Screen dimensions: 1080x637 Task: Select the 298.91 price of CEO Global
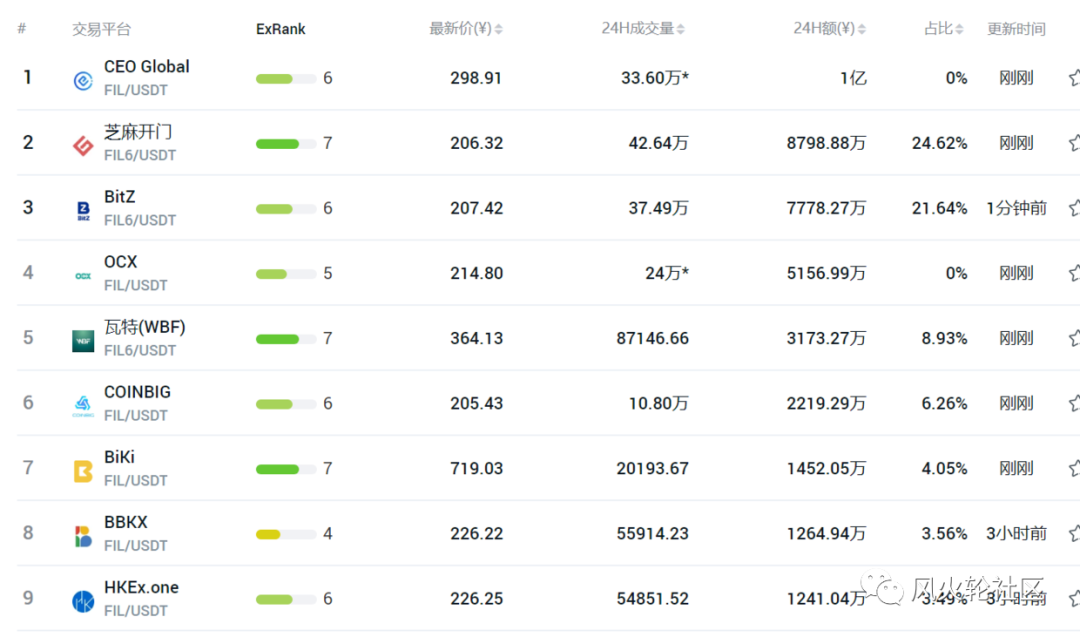(x=476, y=78)
